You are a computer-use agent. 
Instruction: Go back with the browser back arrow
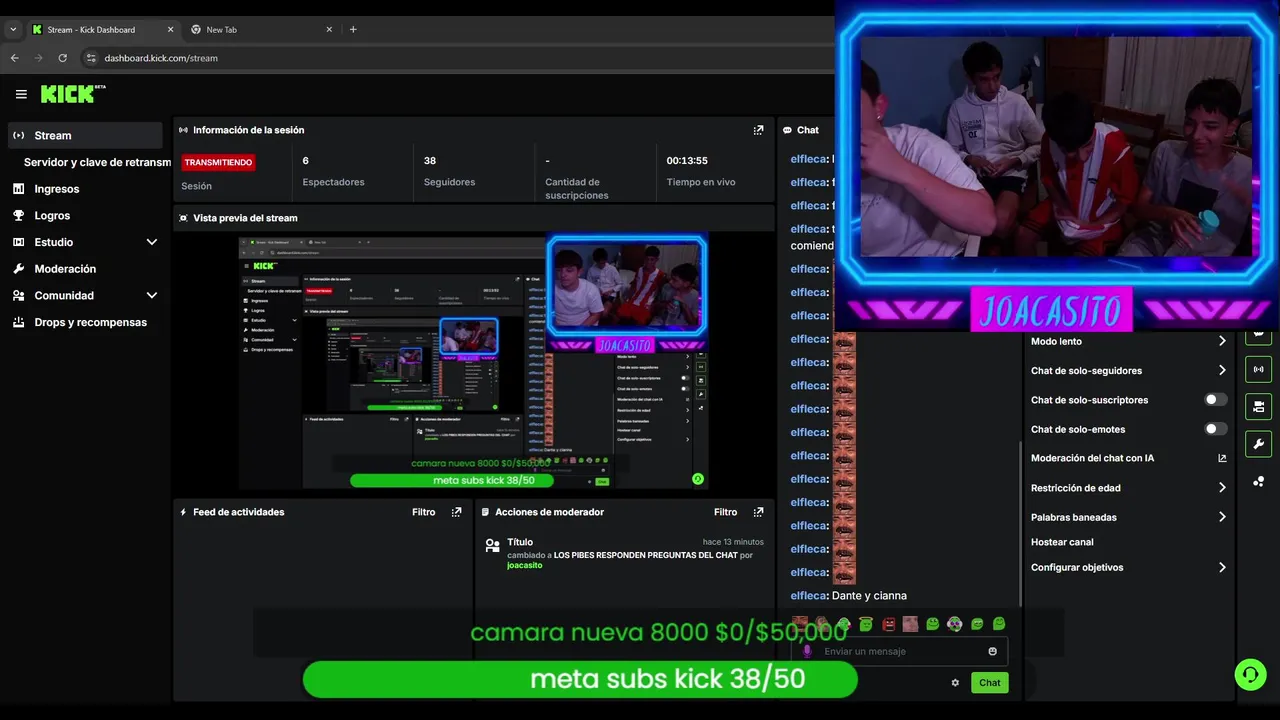click(x=14, y=58)
